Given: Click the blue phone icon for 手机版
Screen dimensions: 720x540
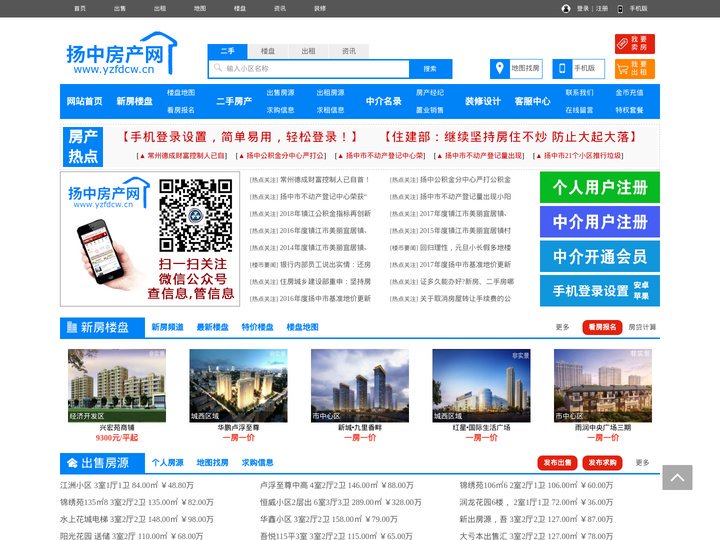Looking at the screenshot, I should [x=562, y=68].
